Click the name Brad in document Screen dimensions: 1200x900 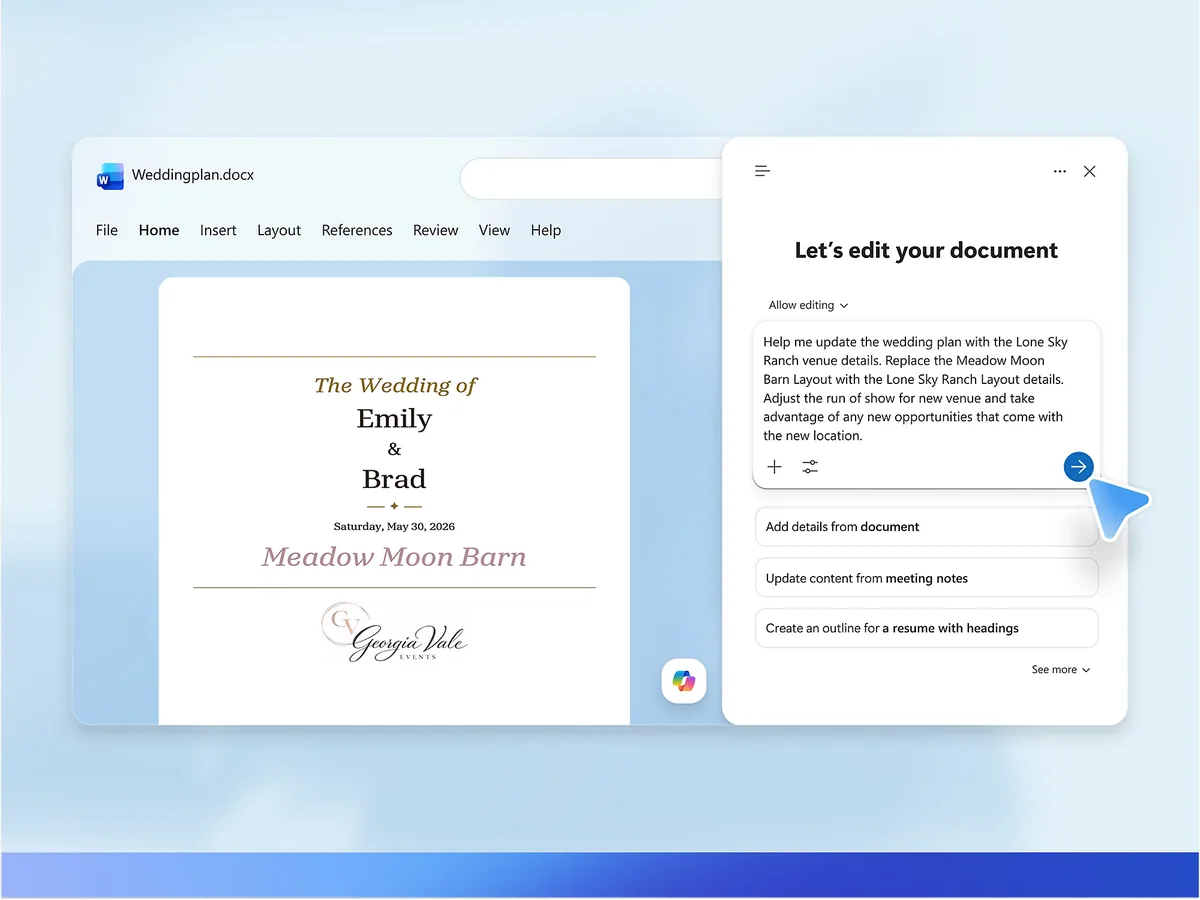[394, 479]
